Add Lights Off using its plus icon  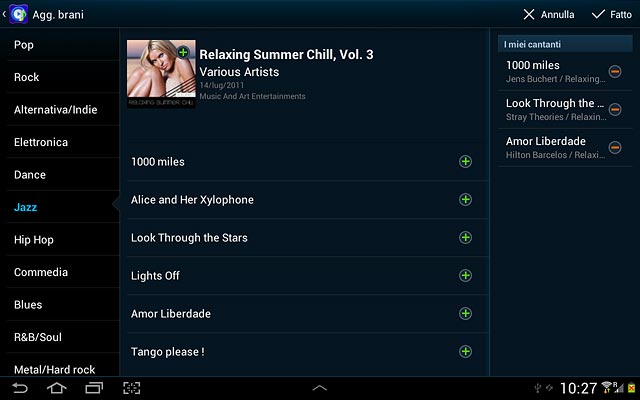(465, 276)
